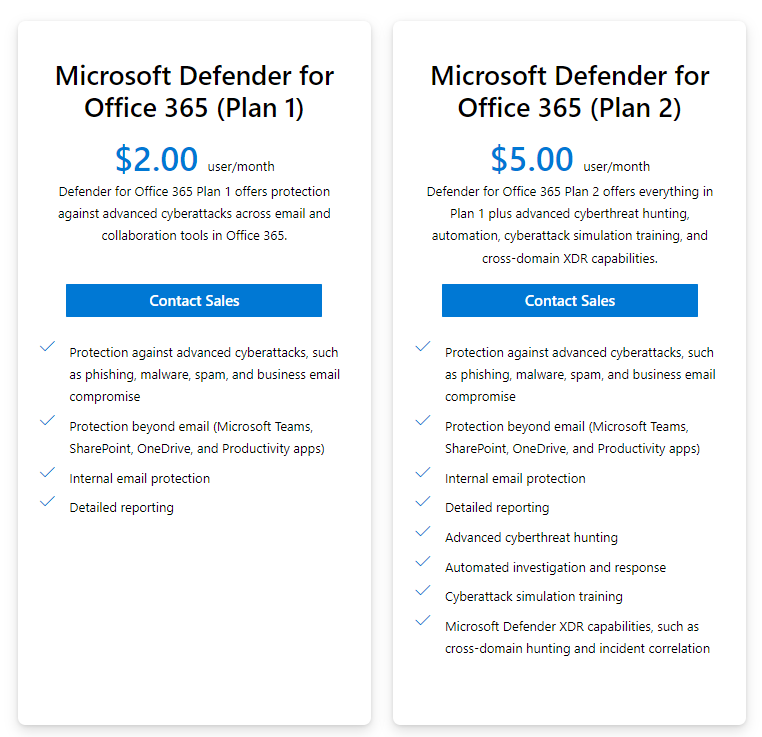Click Cyberattack simulation training feature text
The height and width of the screenshot is (737, 762).
(x=533, y=597)
